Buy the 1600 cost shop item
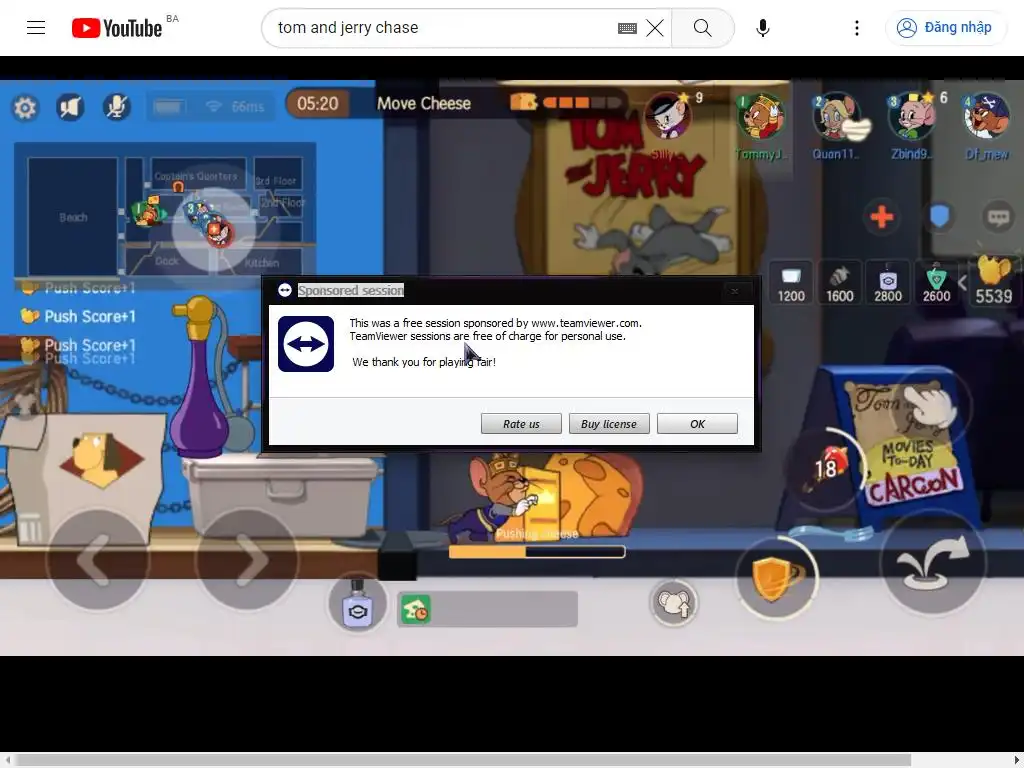The height and width of the screenshot is (768, 1024). point(839,283)
